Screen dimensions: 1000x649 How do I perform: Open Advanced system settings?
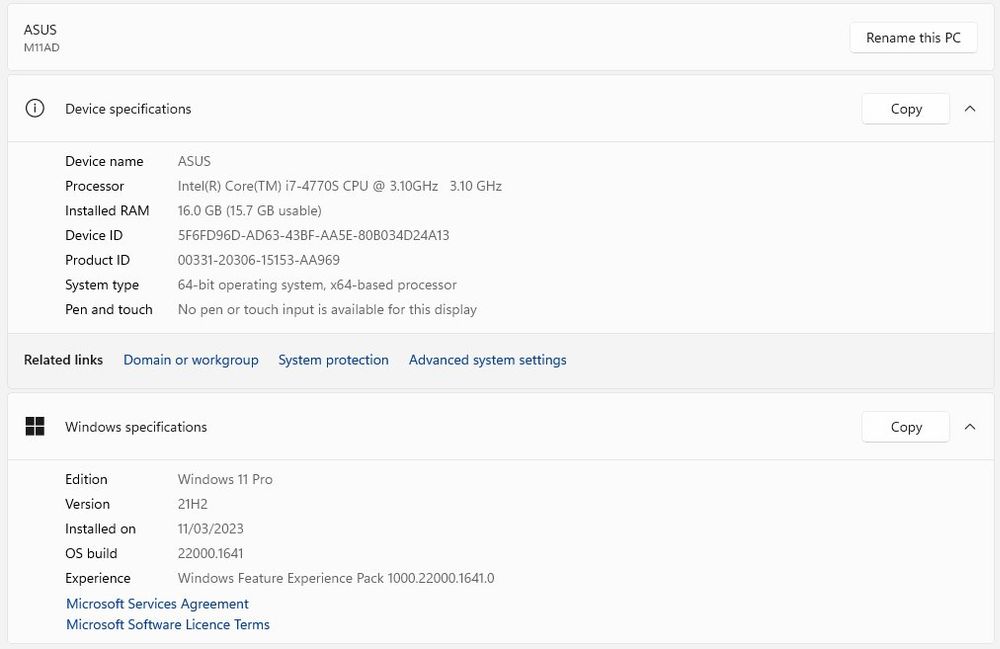pos(487,359)
